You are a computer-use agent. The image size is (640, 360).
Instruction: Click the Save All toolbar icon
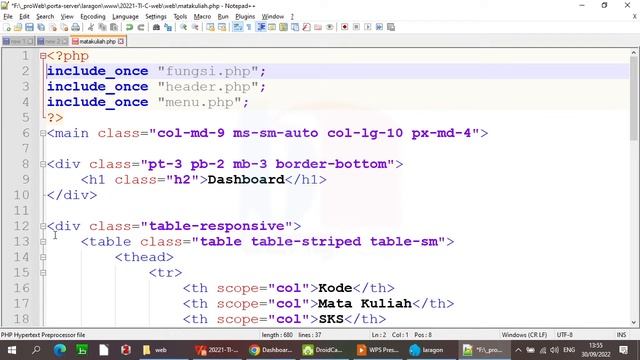(41, 27)
